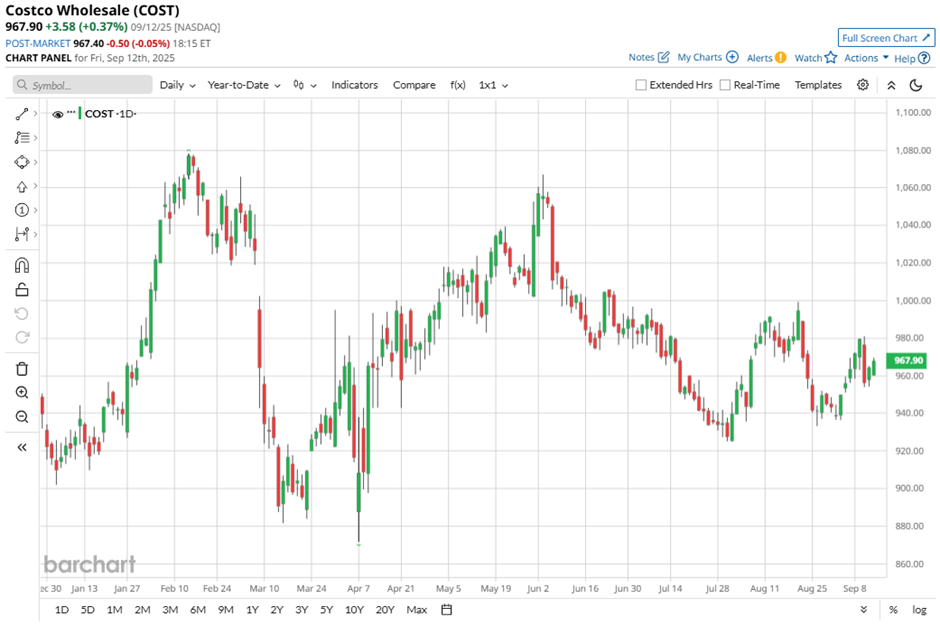Expand bottom panel double-down chevron
The height and width of the screenshot is (626, 940).
[x=863, y=609]
